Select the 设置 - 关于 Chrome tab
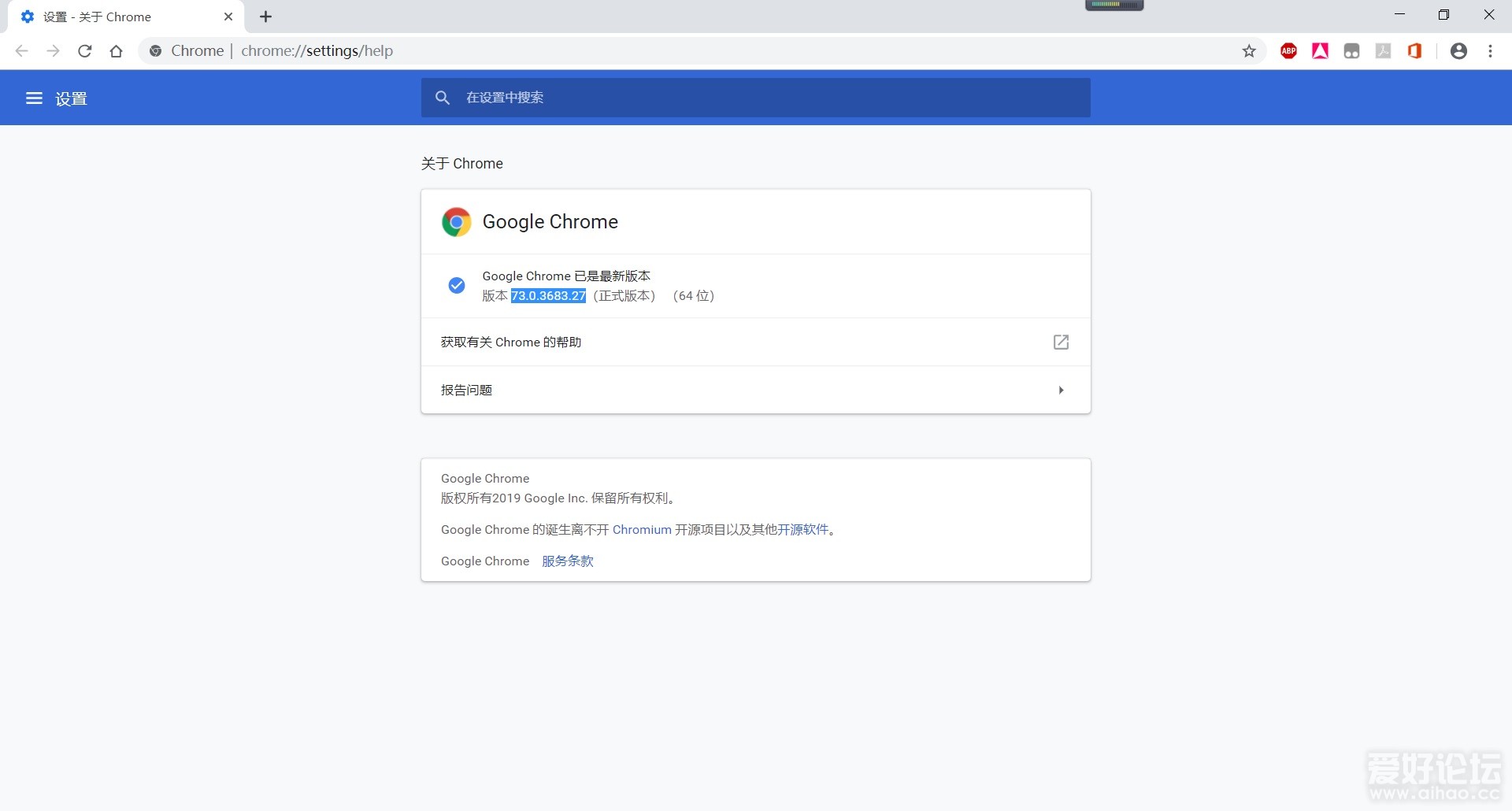Image resolution: width=1512 pixels, height=811 pixels. [x=126, y=17]
